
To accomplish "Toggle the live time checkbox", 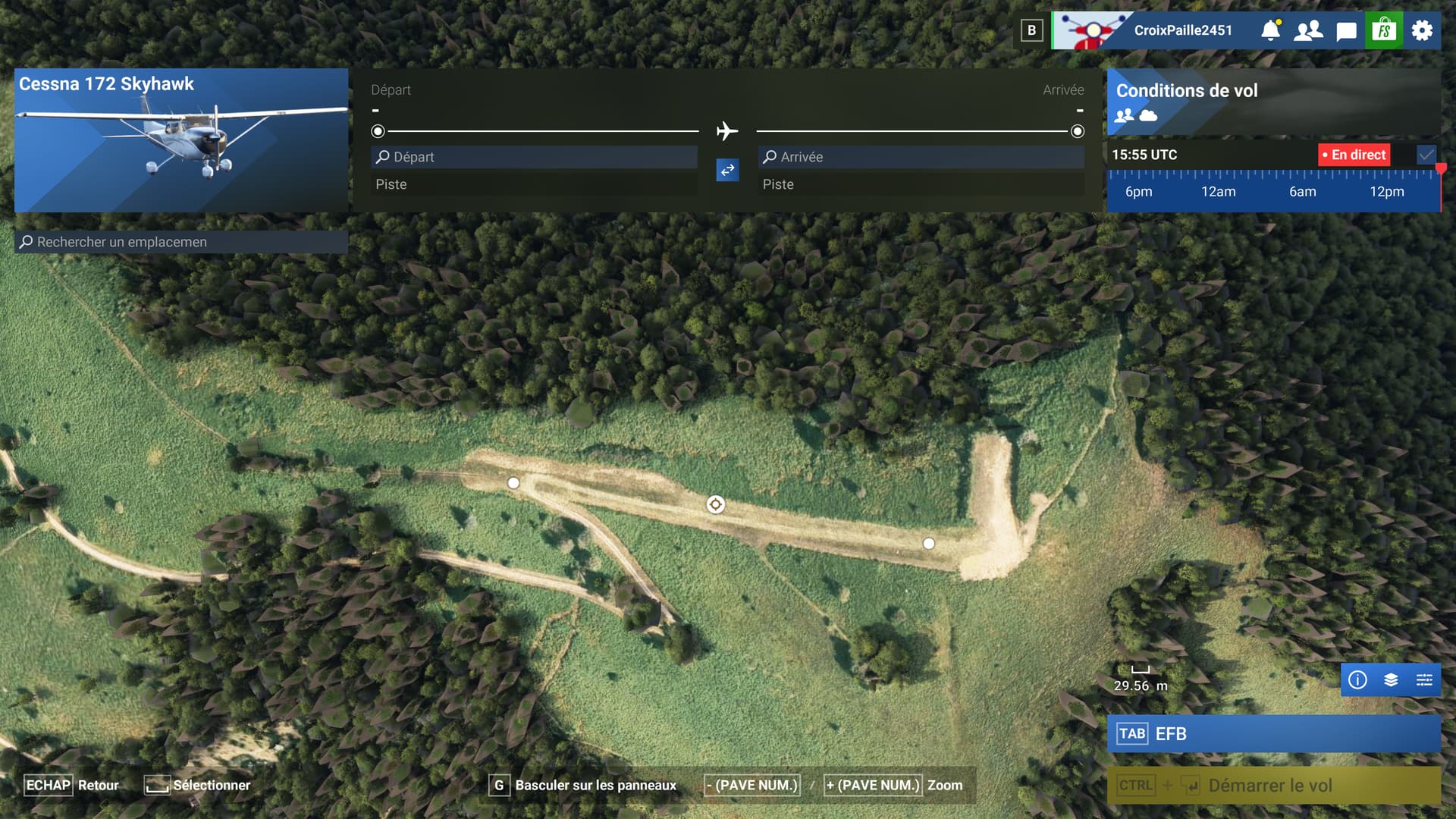I will coord(1426,155).
